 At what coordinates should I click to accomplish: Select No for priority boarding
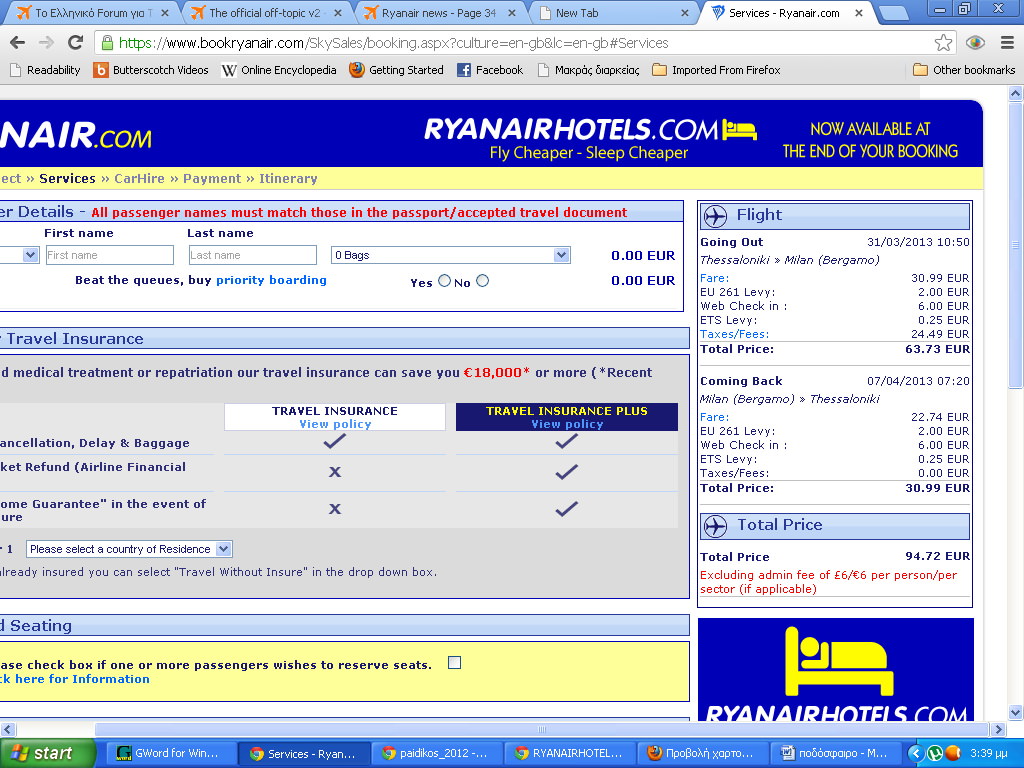pos(483,281)
